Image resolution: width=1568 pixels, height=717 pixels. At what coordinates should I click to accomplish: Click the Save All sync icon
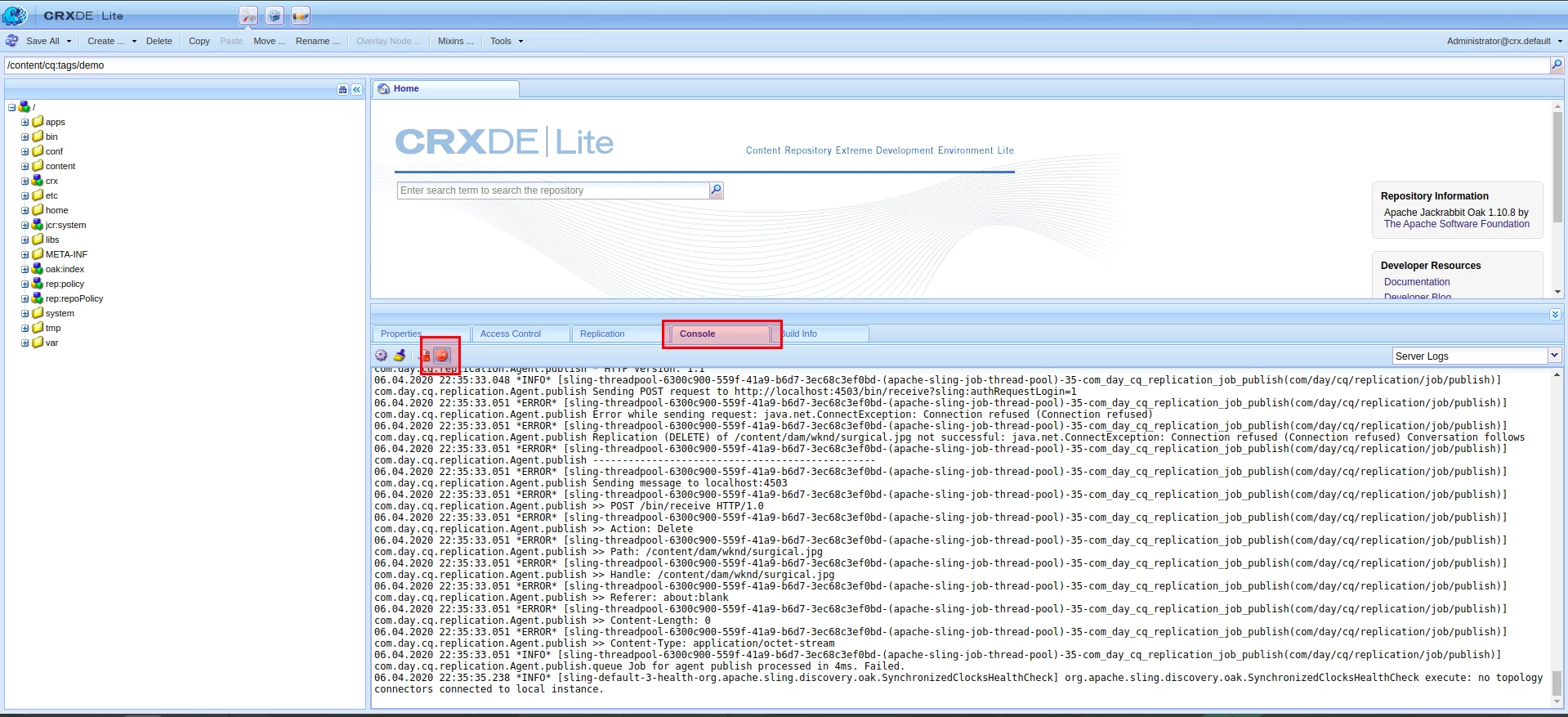pos(12,41)
